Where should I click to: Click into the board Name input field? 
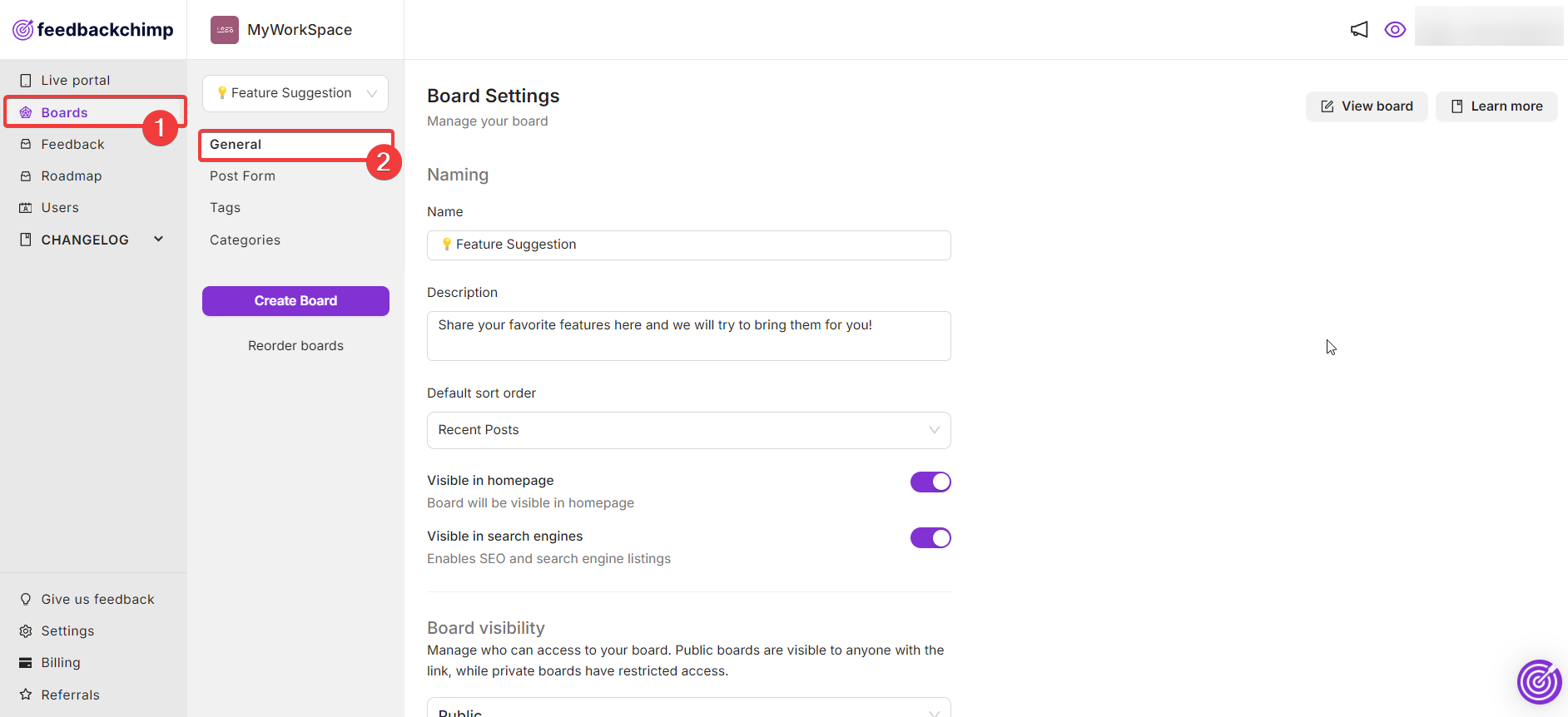click(x=689, y=245)
